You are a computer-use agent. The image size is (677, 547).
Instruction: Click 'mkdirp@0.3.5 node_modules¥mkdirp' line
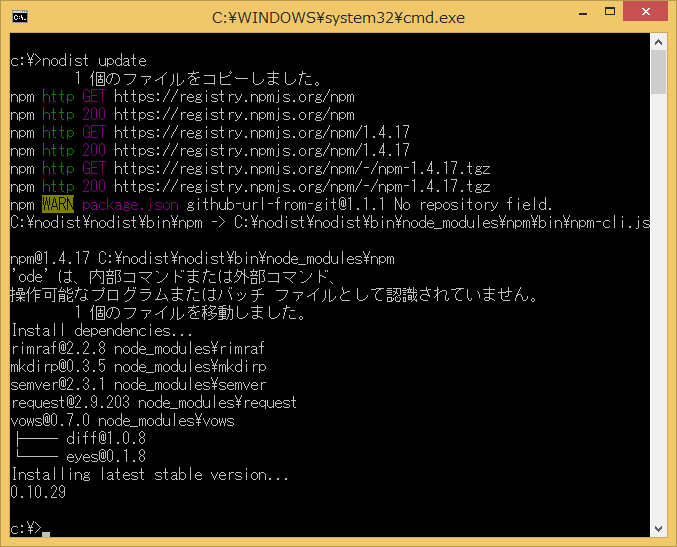click(139, 367)
